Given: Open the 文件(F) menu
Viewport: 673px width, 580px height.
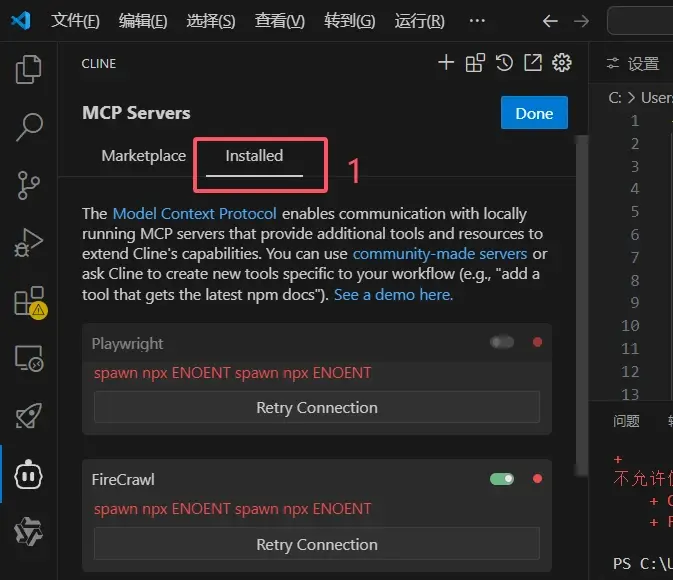Looking at the screenshot, I should tap(75, 21).
